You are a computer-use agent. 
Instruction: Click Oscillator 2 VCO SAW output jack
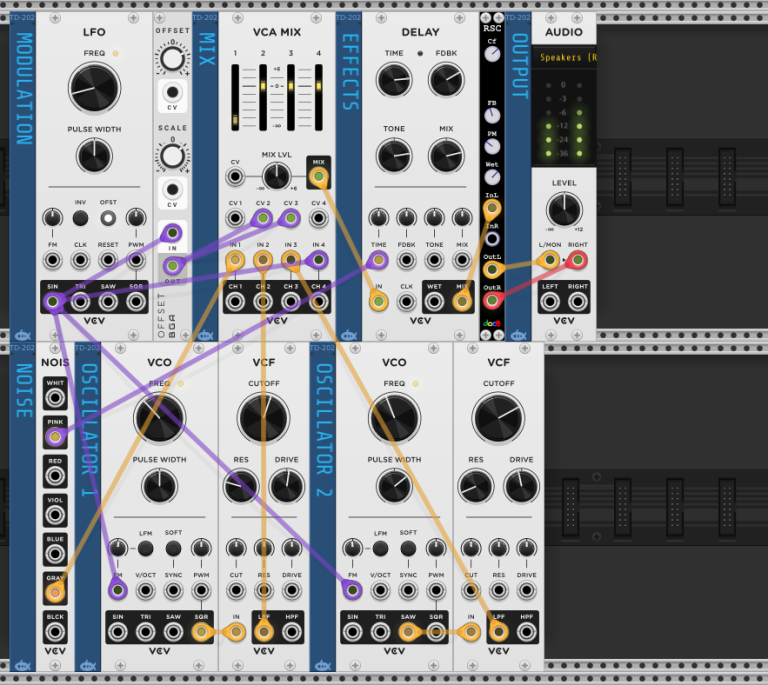pos(408,632)
